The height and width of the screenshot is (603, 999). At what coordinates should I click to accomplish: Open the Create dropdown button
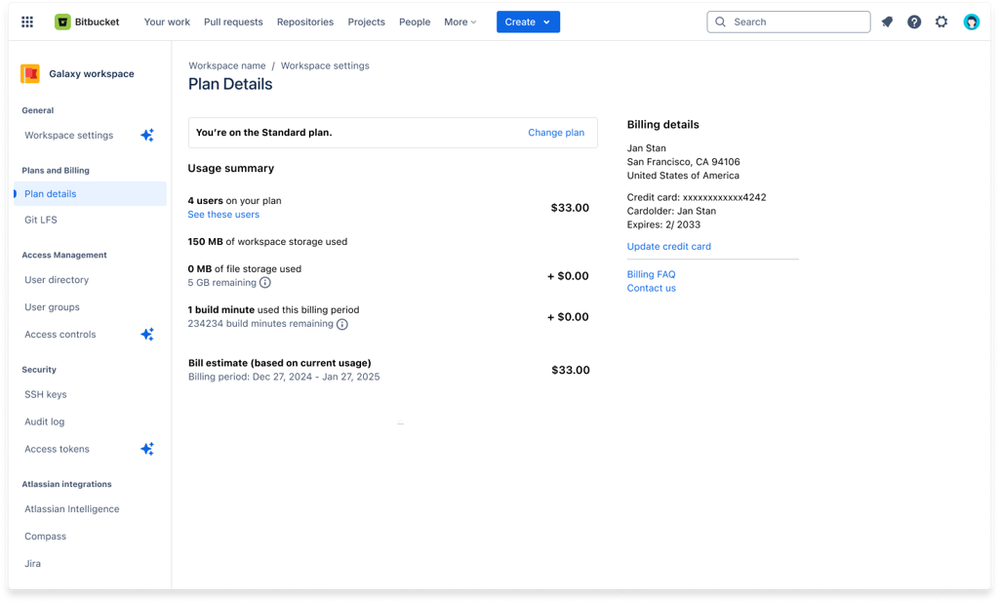[528, 22]
